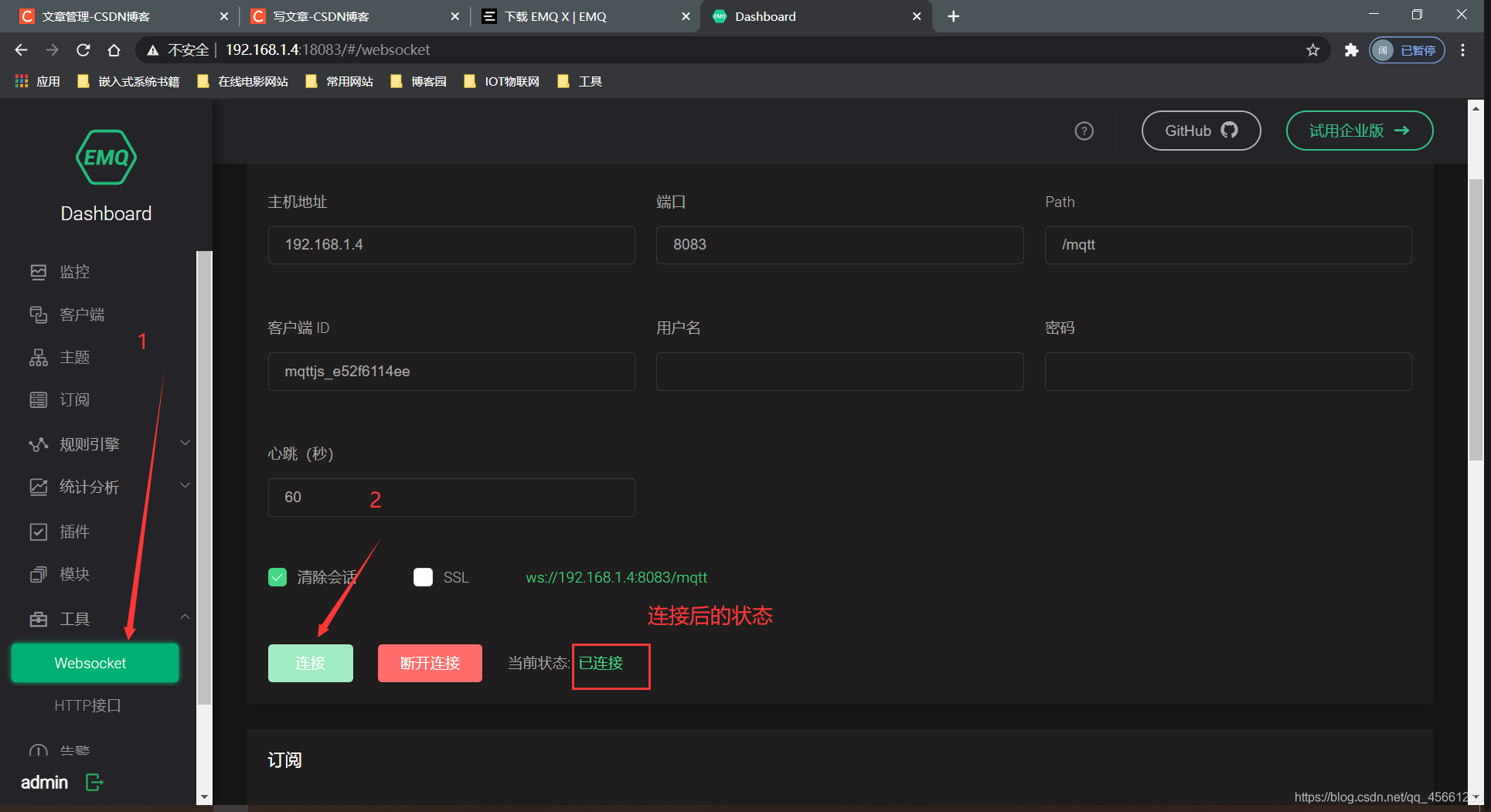Click the 连接 connect button
The image size is (1491, 812).
click(x=310, y=663)
